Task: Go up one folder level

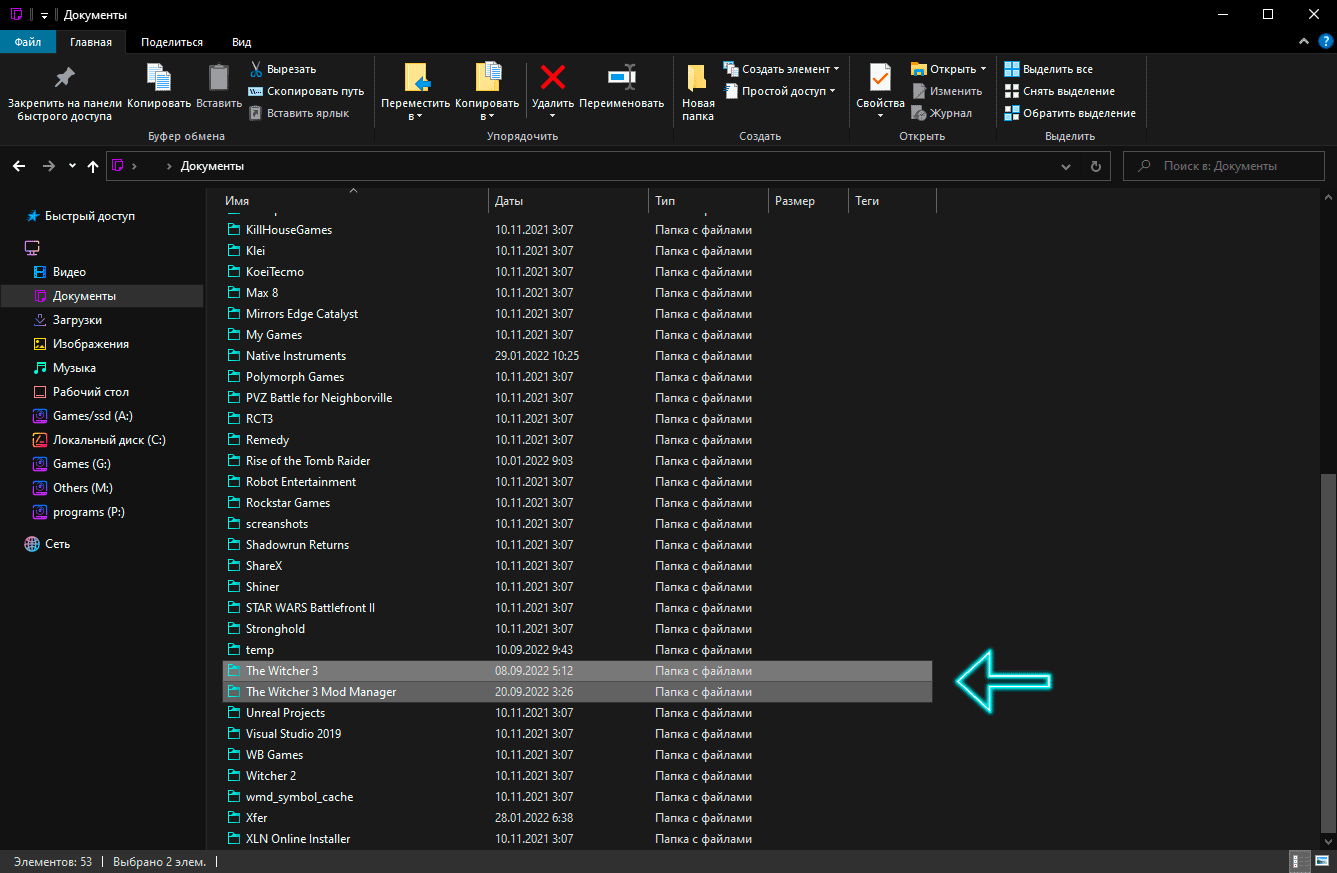Action: point(93,166)
